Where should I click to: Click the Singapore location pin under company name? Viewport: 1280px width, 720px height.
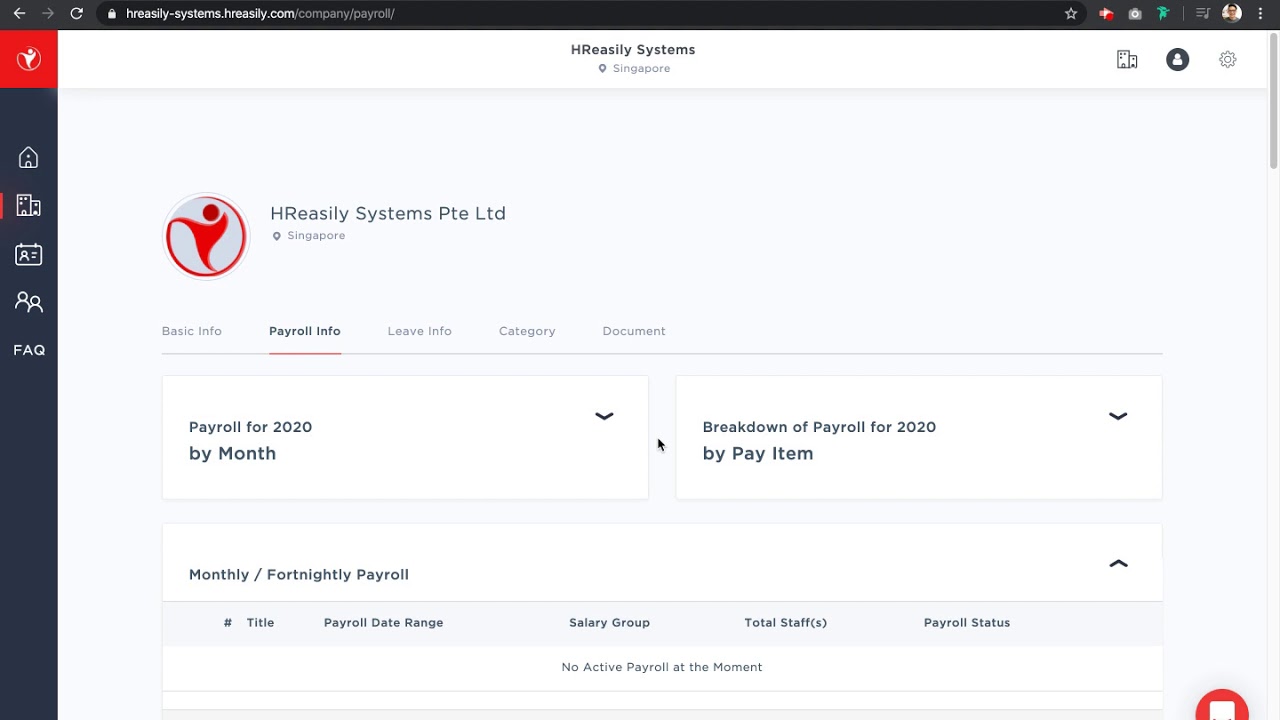pos(277,236)
